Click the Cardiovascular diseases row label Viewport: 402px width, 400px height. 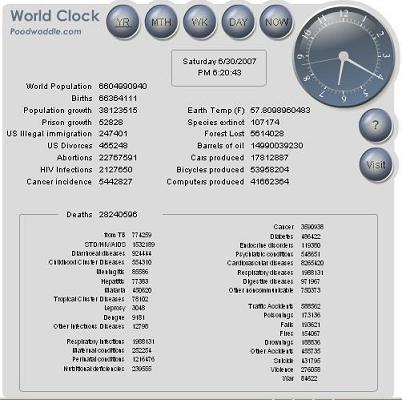[x=260, y=263]
